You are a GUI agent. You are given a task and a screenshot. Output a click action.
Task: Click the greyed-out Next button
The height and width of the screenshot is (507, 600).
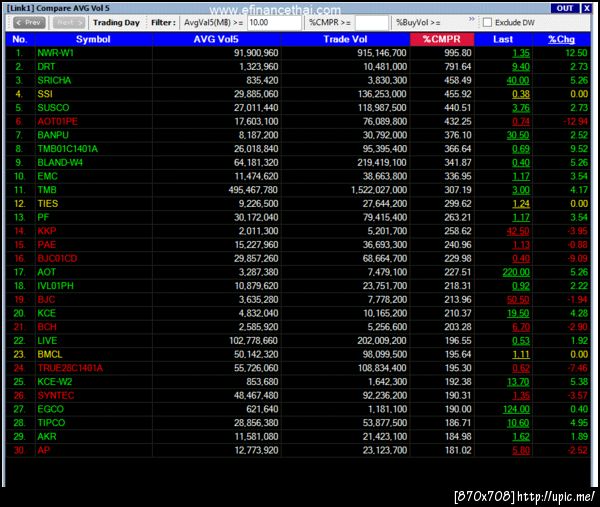click(68, 23)
